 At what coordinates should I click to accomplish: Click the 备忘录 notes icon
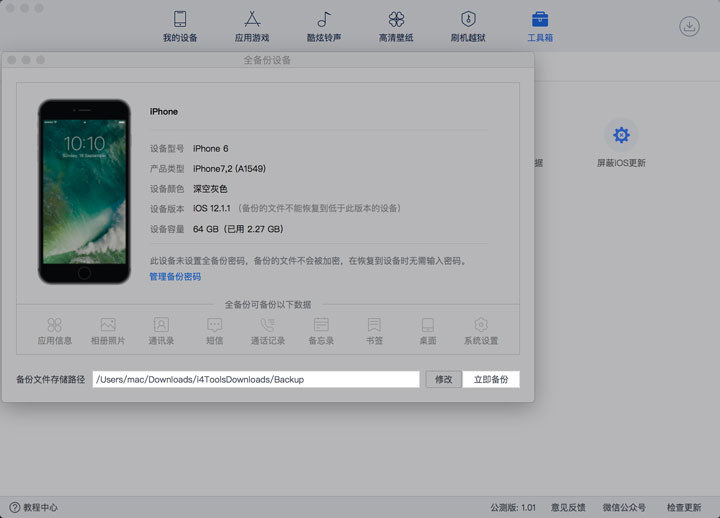321,325
